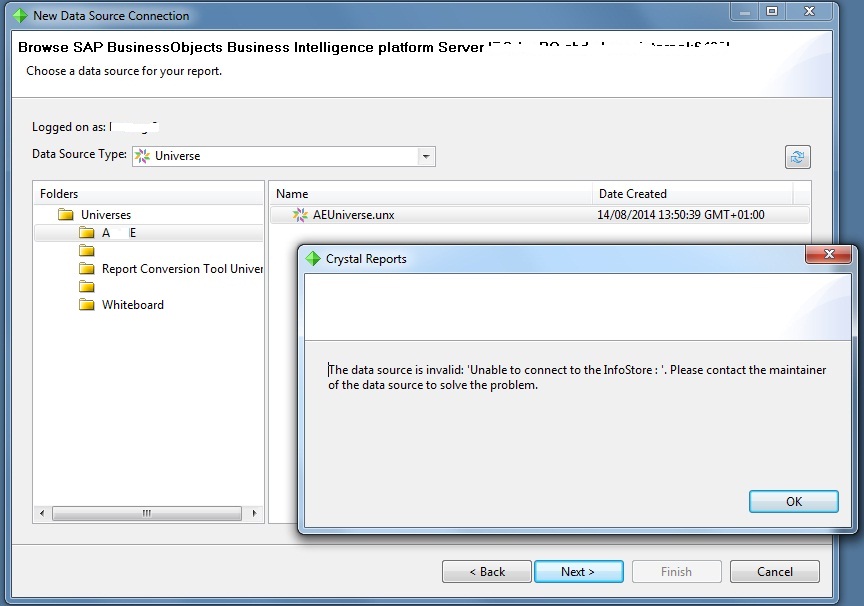The image size is (864, 606).
Task: Click the unnamed folder above Whiteboard
Action: tap(87, 286)
